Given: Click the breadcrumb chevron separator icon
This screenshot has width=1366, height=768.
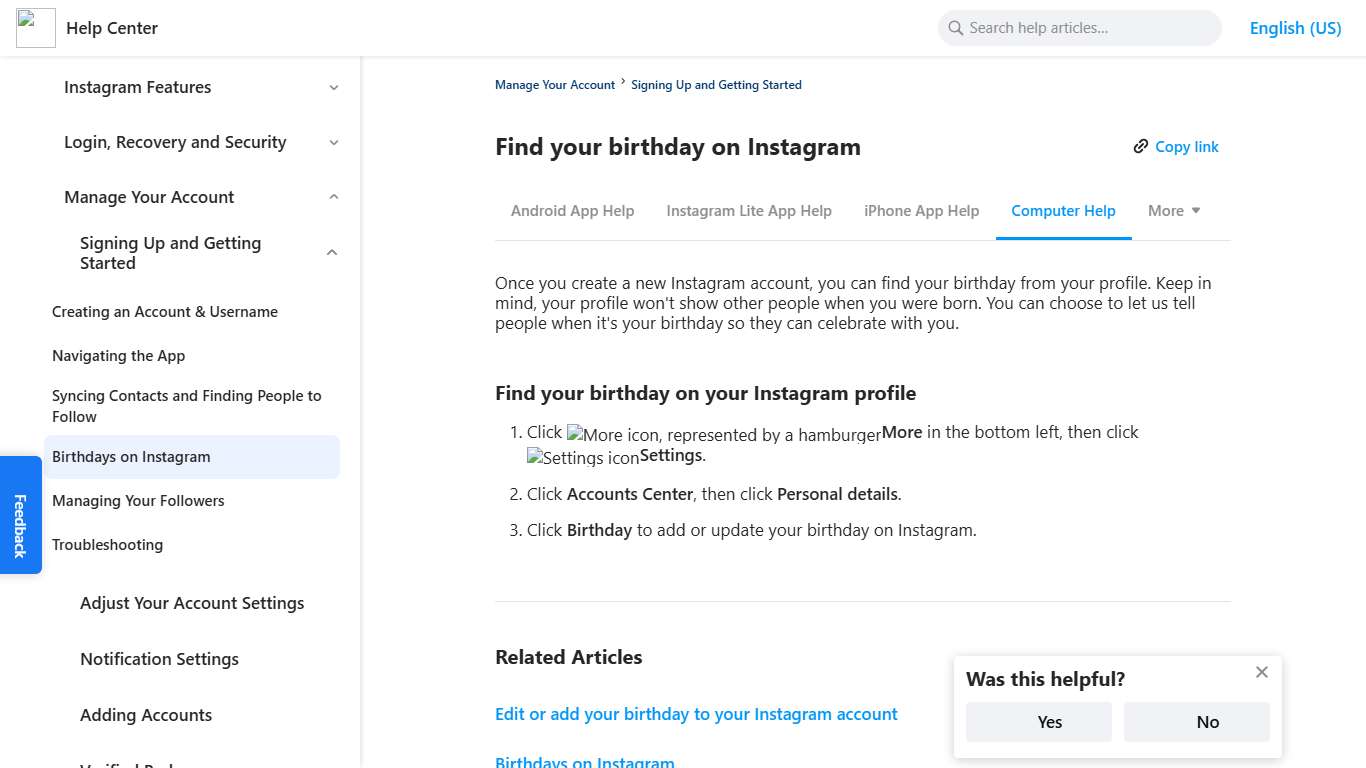Looking at the screenshot, I should click(x=623, y=84).
